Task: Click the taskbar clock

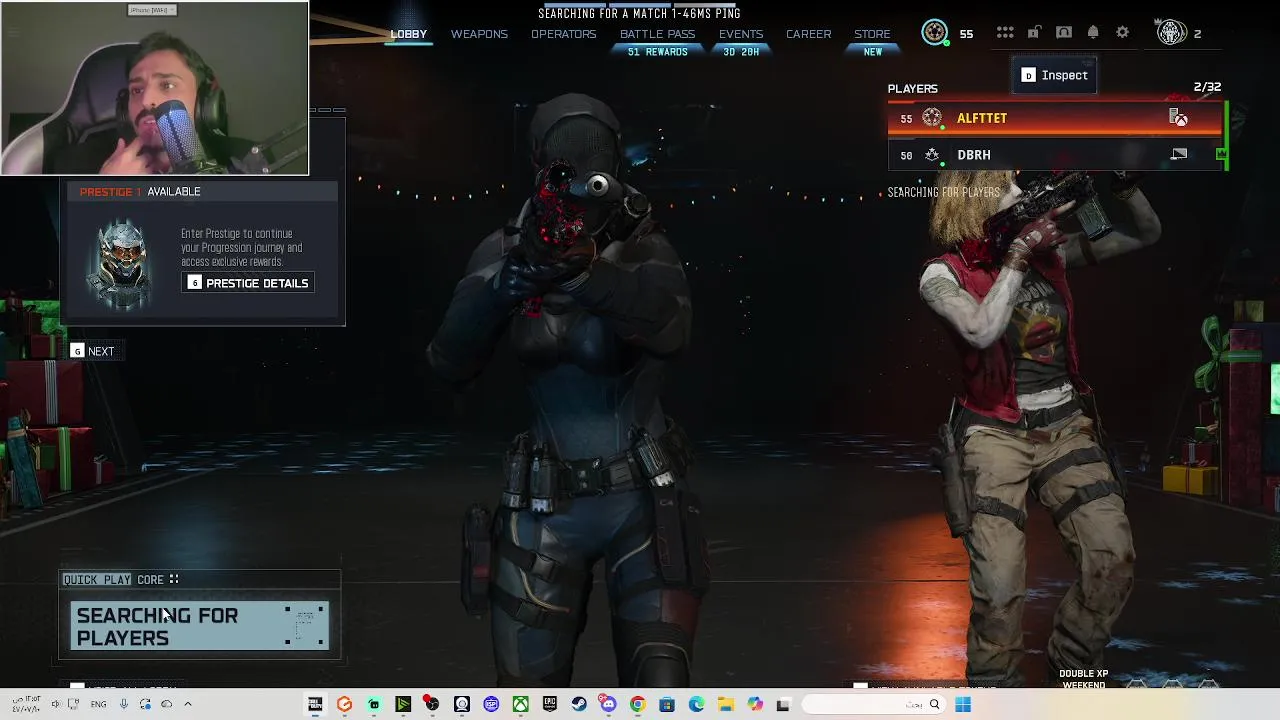Action: click(27, 704)
